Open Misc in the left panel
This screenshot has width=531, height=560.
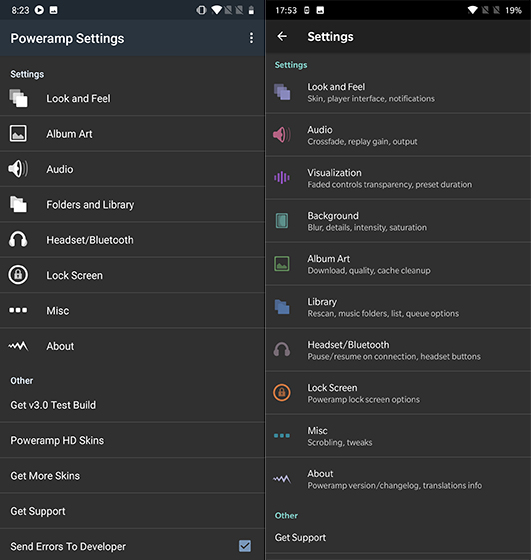click(132, 310)
